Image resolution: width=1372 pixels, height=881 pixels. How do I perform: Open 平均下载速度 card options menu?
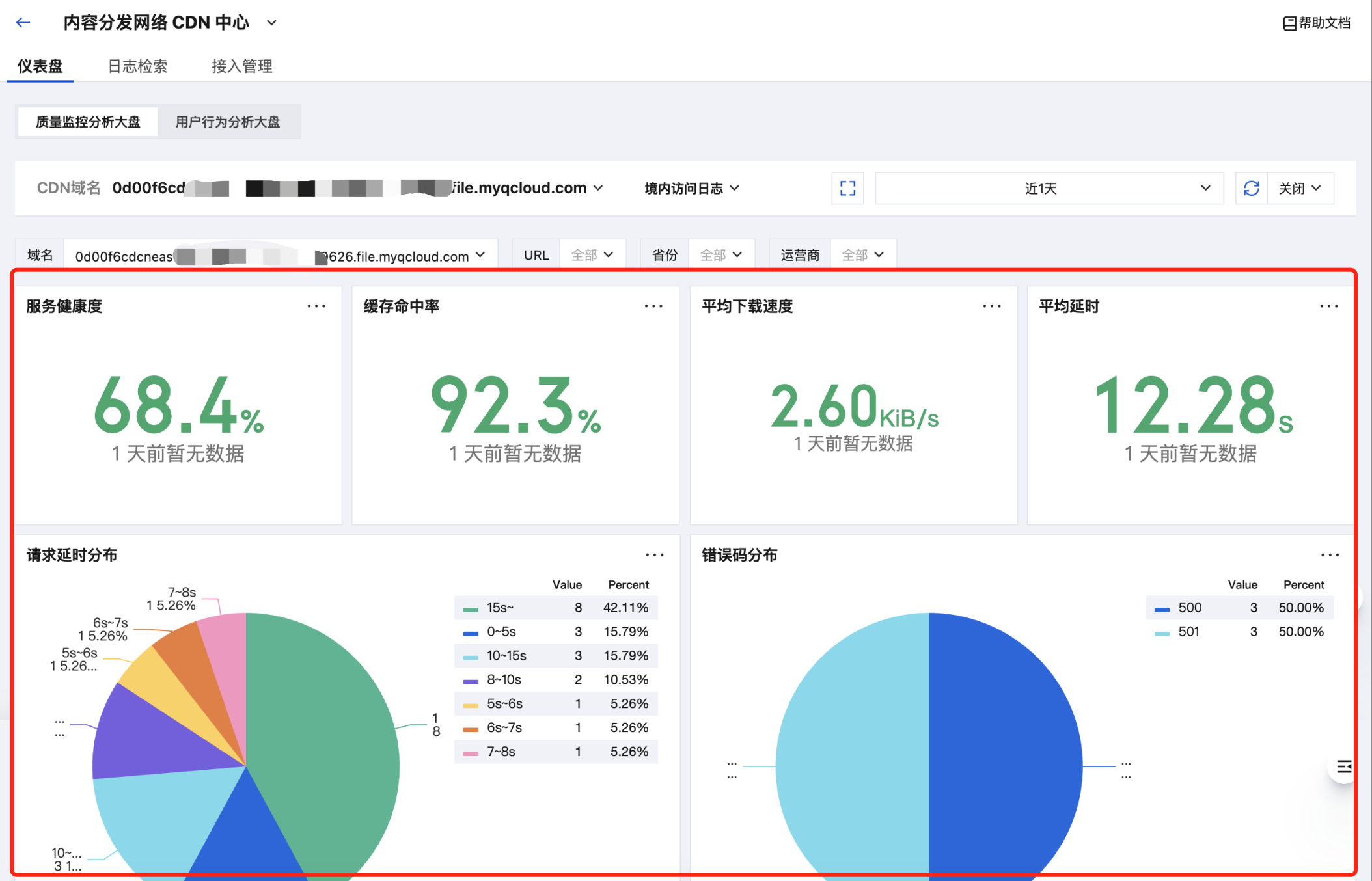tap(991, 306)
